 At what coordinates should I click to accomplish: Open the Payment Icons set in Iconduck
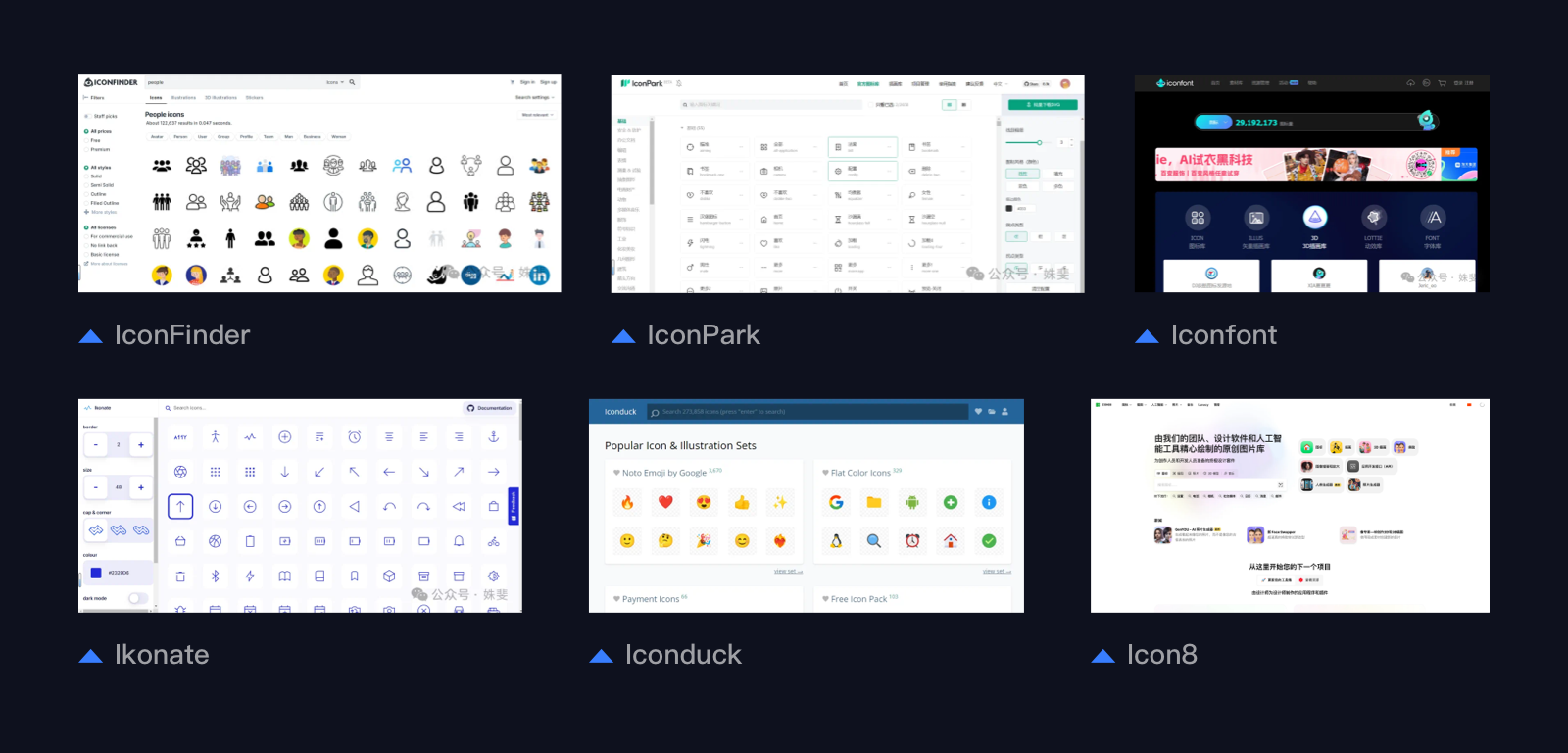click(x=650, y=599)
